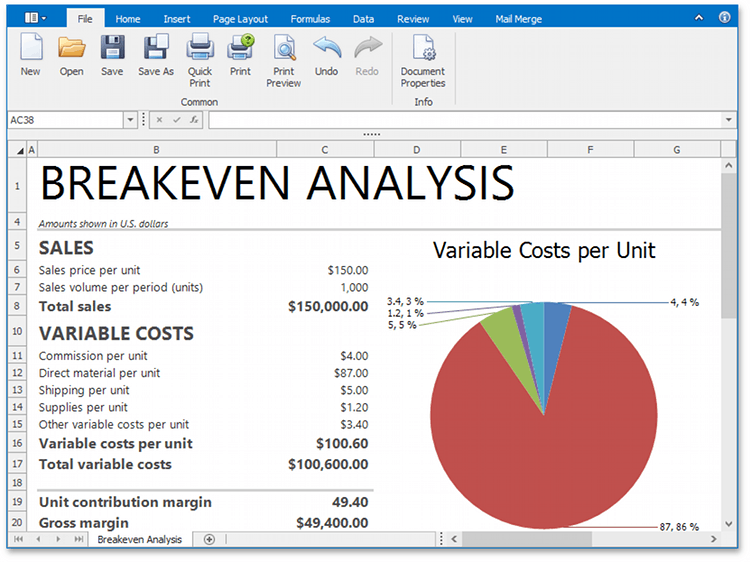Select column C header
750x562 pixels.
click(x=325, y=150)
